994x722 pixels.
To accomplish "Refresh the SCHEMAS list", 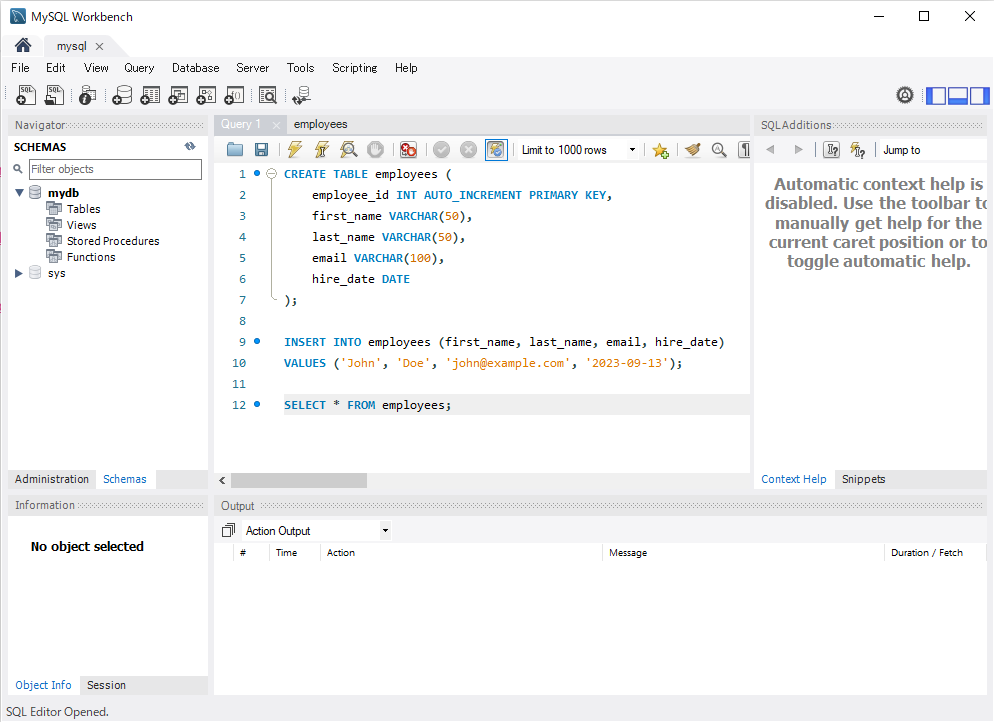I will tap(190, 146).
